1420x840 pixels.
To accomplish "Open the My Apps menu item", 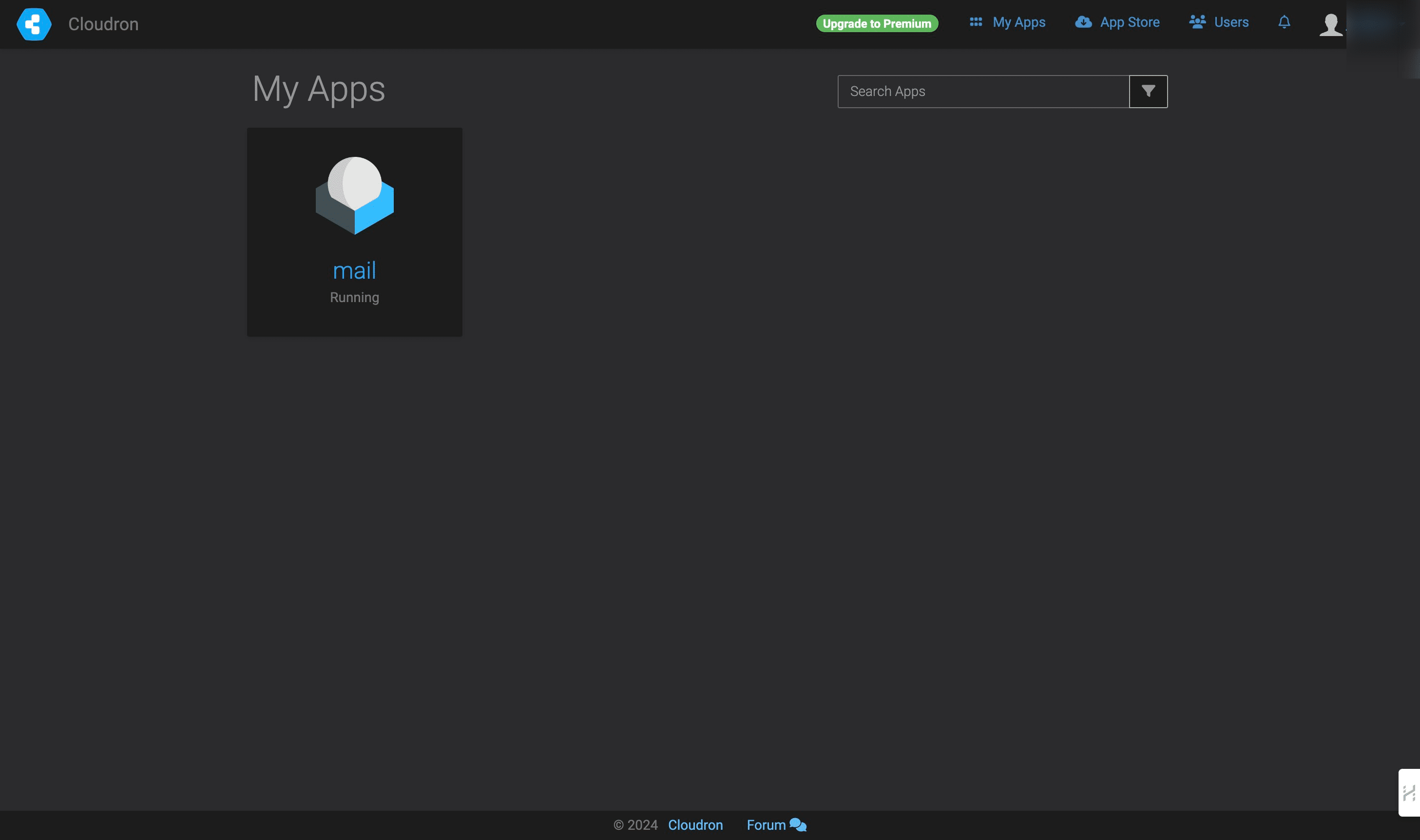I will pos(1019,22).
